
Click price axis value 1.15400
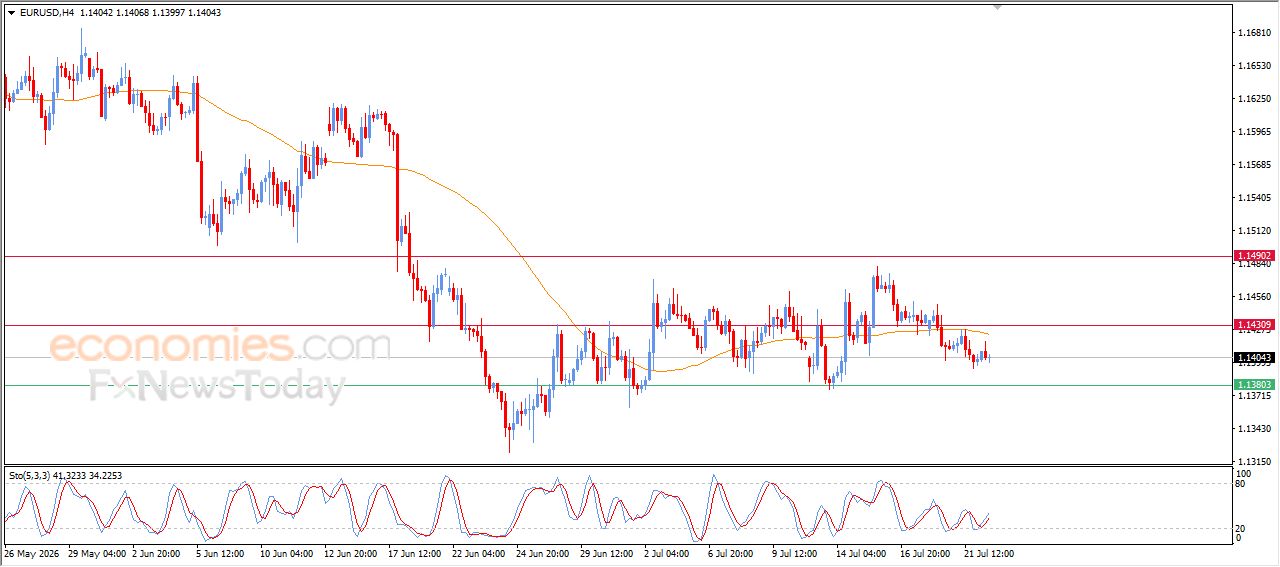tap(1254, 198)
